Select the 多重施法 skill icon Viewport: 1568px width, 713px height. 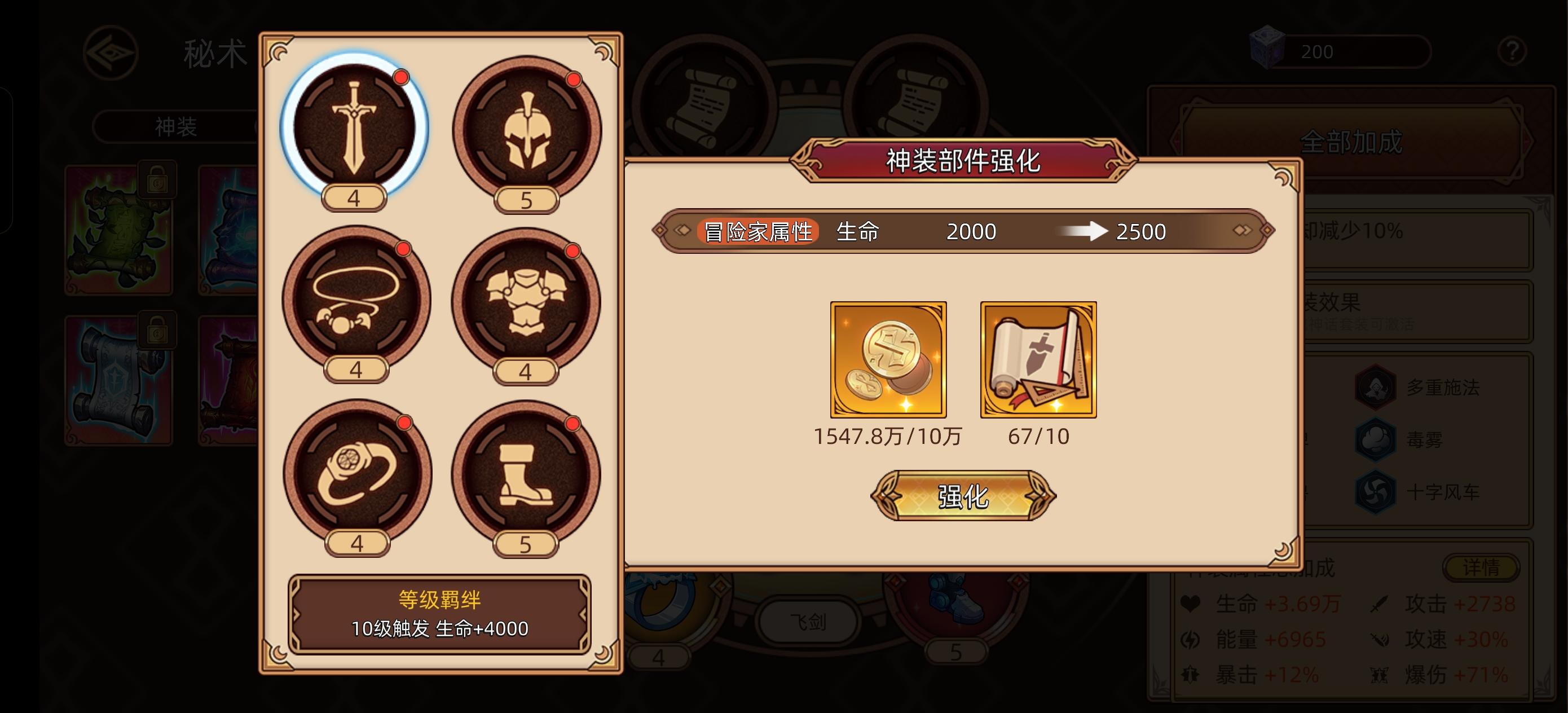click(x=1375, y=388)
